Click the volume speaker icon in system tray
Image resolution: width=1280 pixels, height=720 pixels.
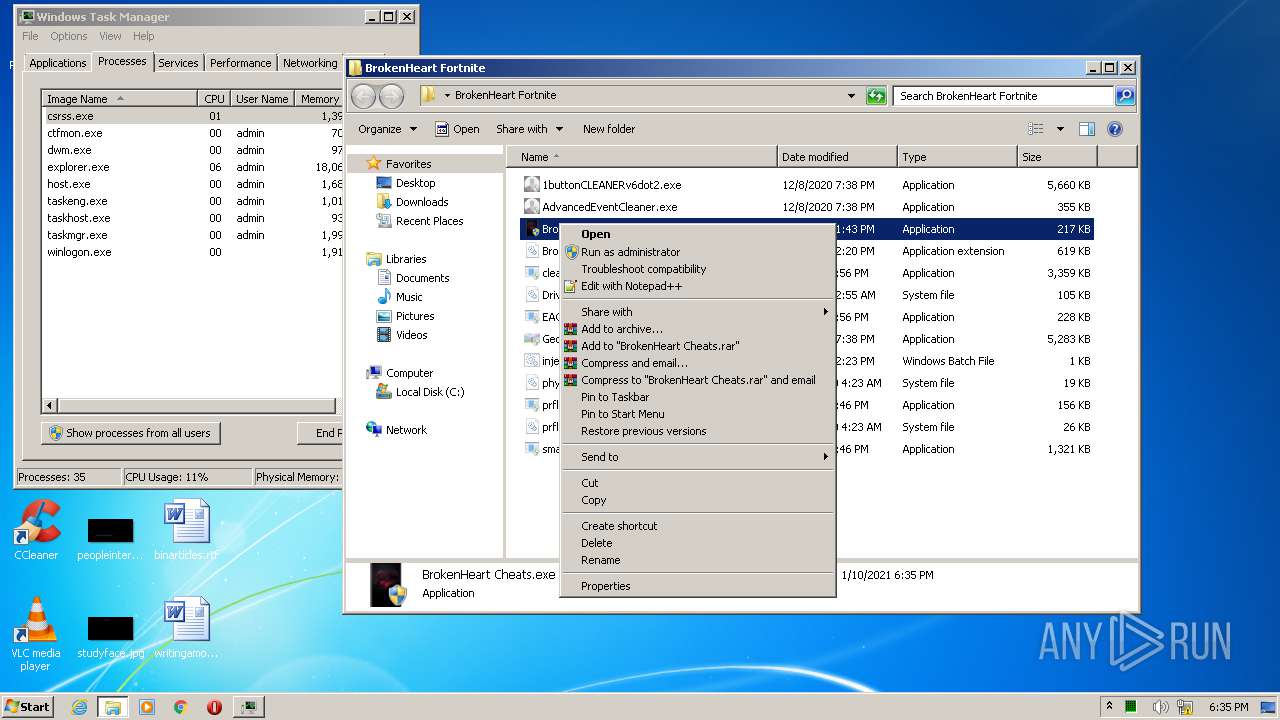(x=1160, y=707)
